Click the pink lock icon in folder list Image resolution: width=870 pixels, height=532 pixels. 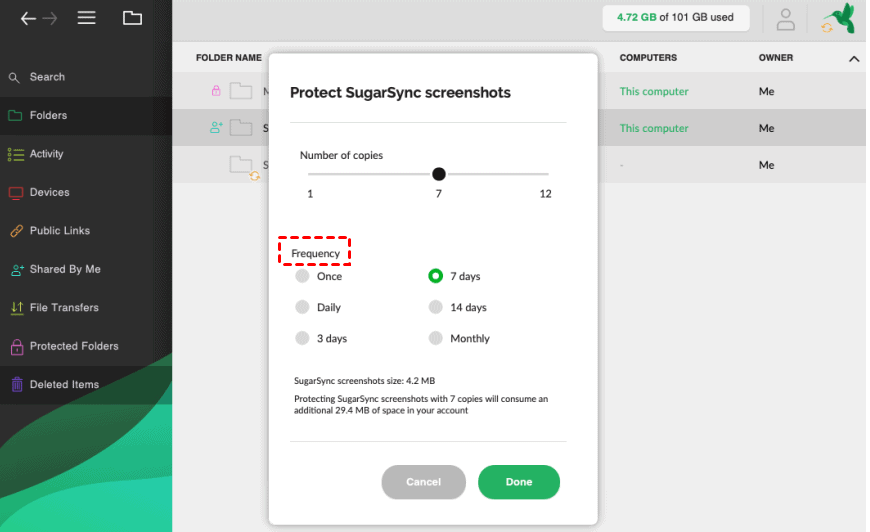click(215, 91)
